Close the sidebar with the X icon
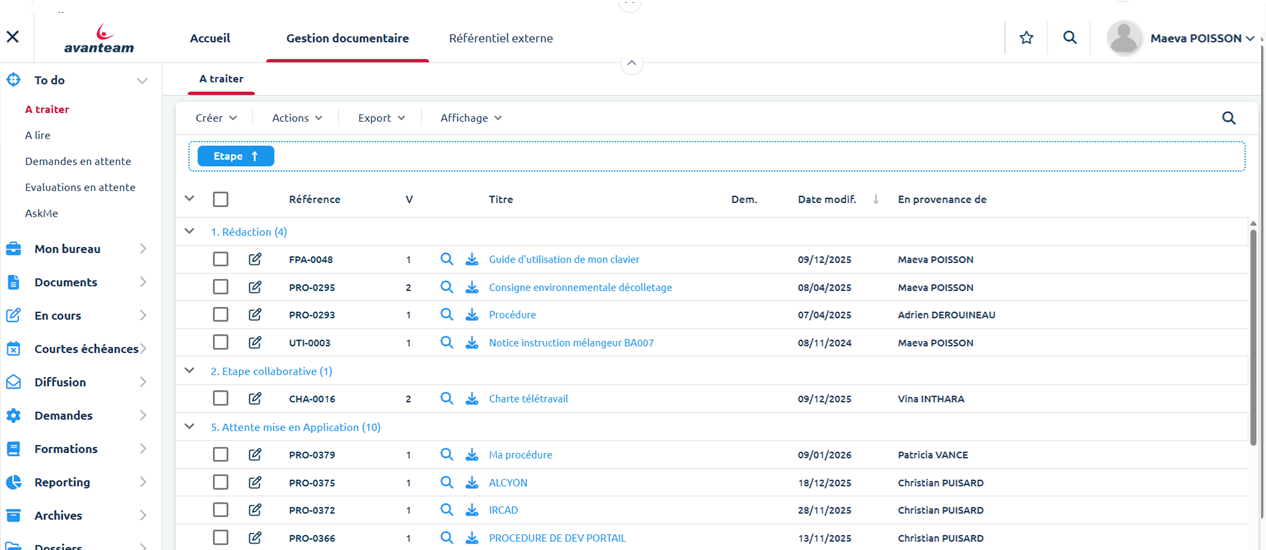 [x=13, y=37]
